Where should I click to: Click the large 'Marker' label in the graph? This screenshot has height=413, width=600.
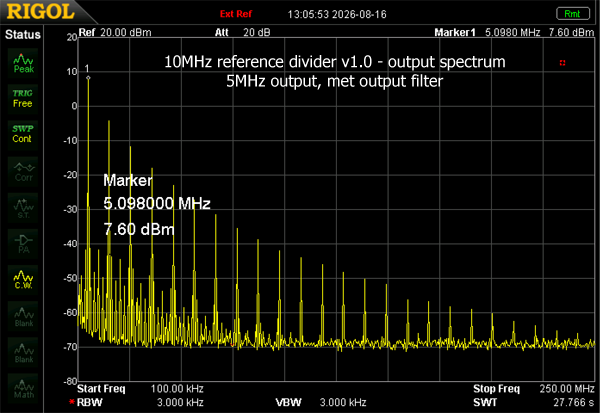click(x=128, y=181)
